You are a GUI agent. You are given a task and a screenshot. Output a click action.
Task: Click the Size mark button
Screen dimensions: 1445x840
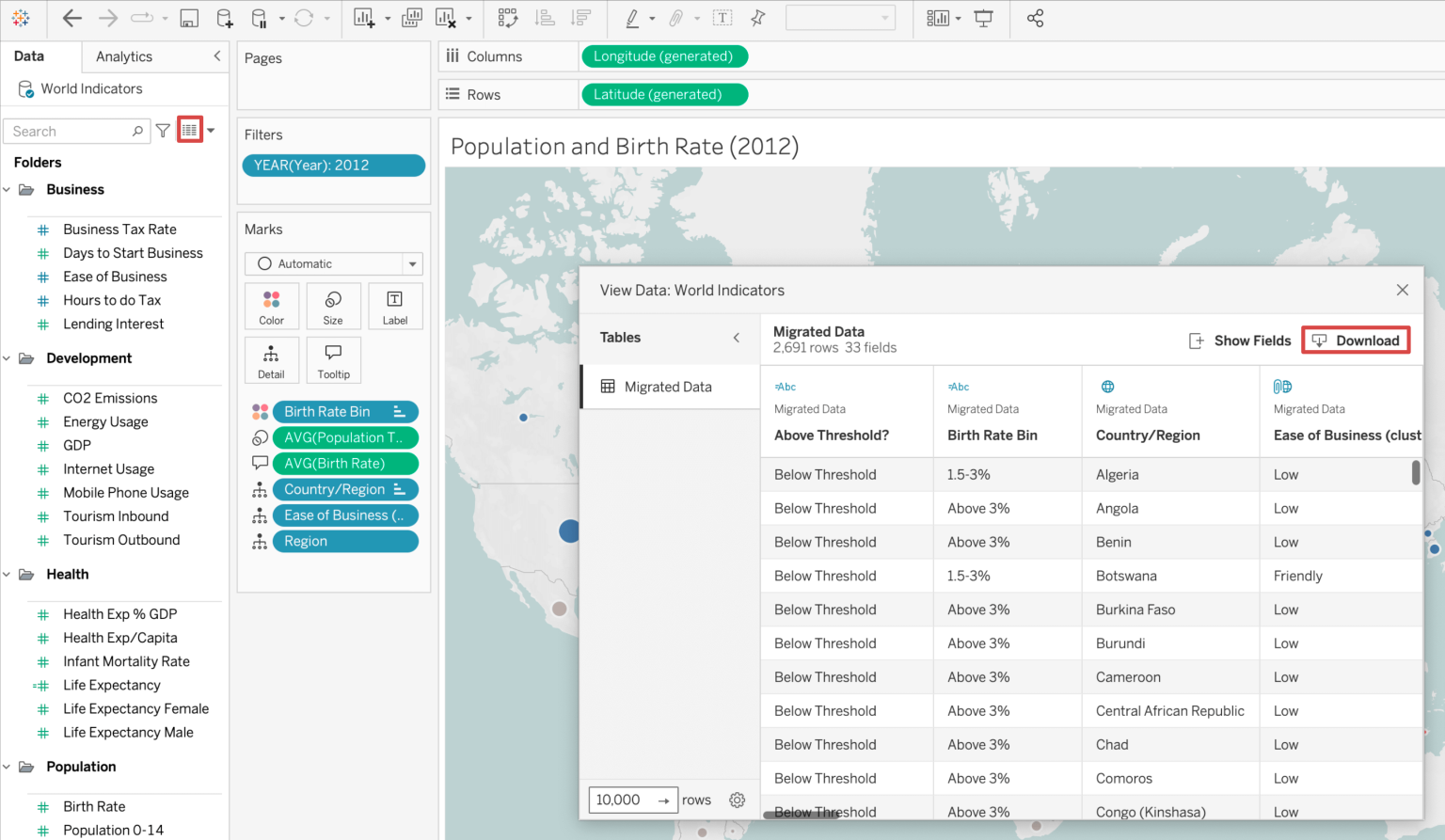click(333, 306)
